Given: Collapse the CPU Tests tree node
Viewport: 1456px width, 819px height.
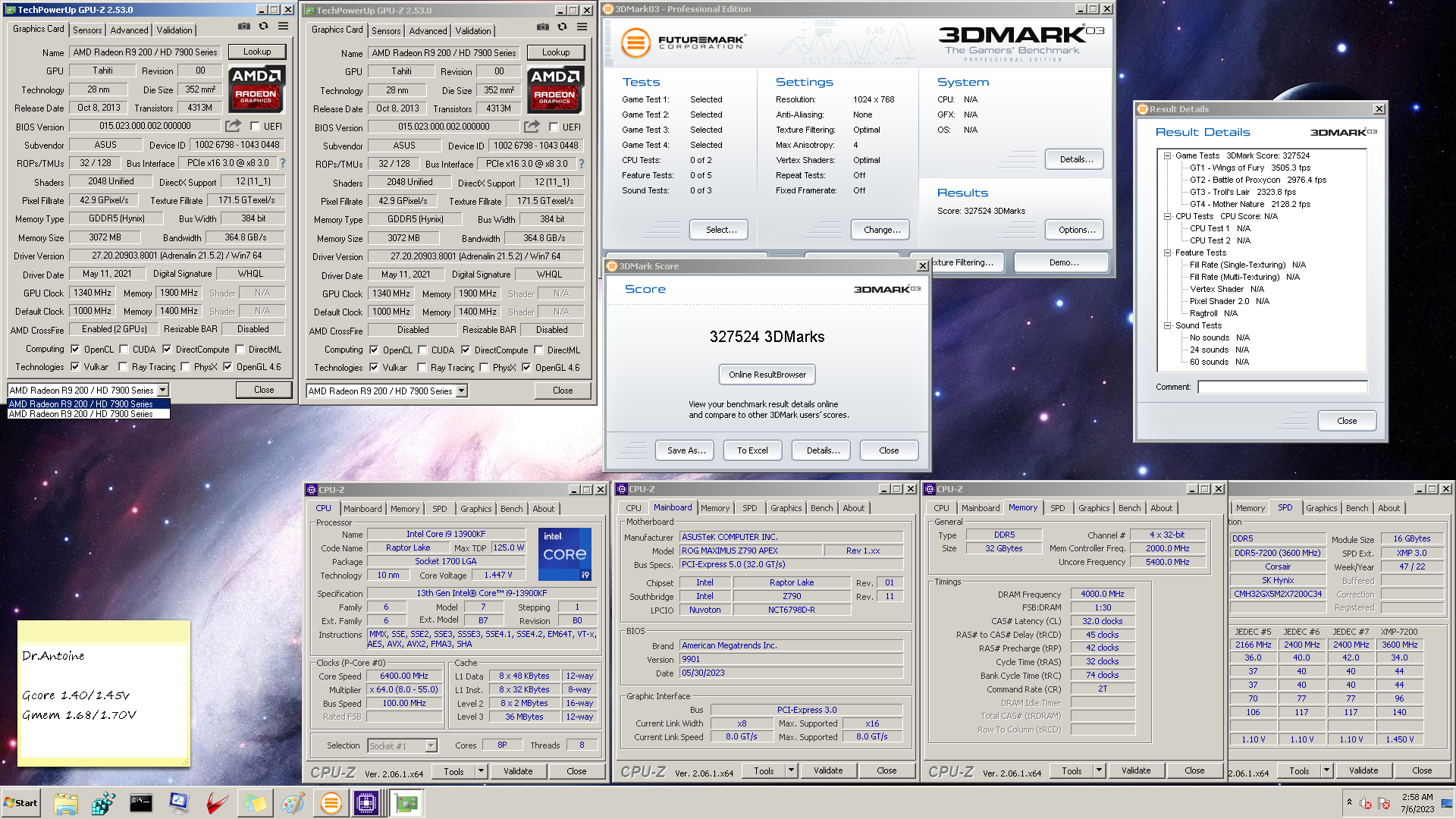Looking at the screenshot, I should coord(1168,216).
